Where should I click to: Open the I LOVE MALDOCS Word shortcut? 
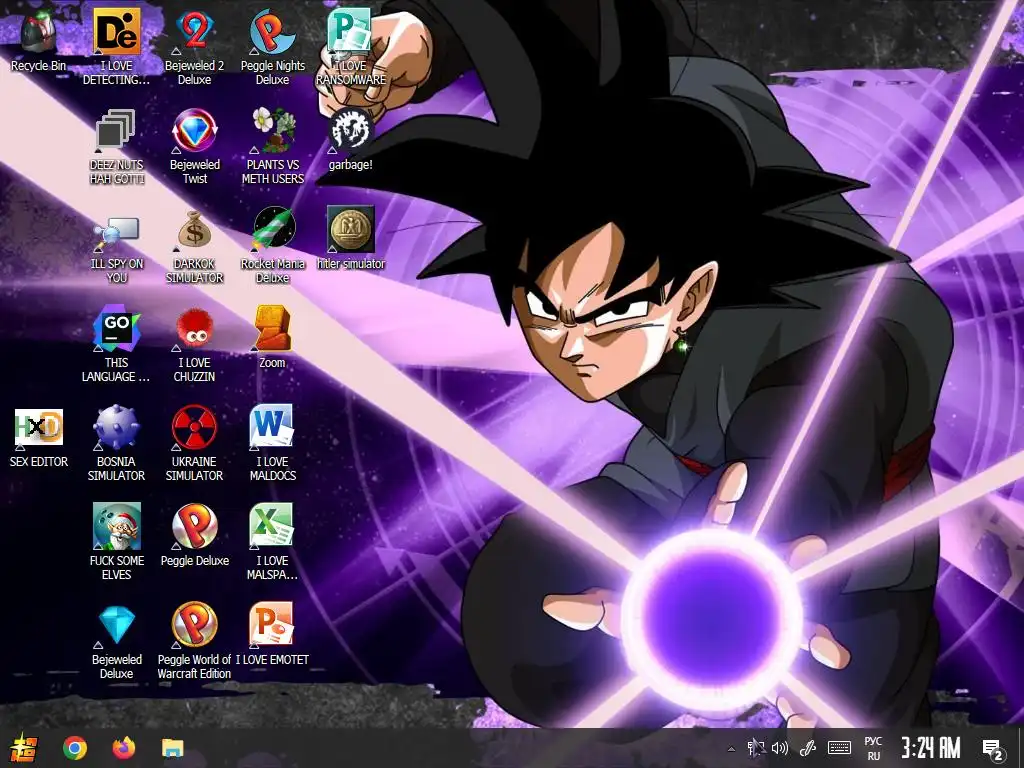(x=272, y=443)
